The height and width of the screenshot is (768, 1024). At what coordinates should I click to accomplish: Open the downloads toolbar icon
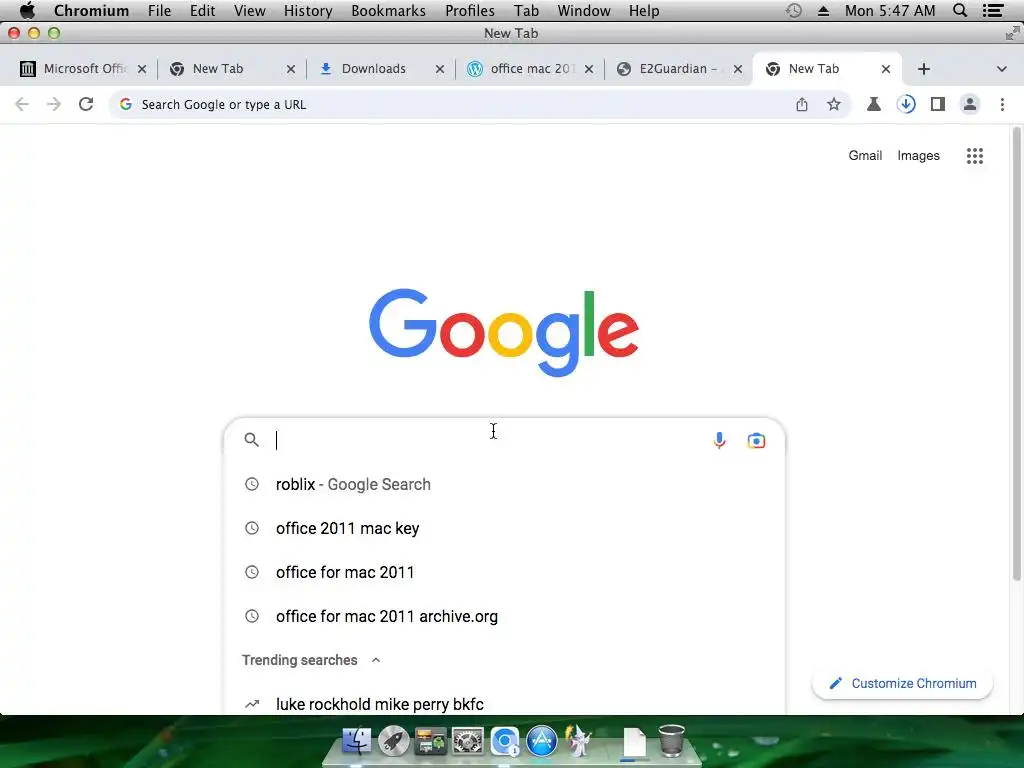click(x=906, y=104)
